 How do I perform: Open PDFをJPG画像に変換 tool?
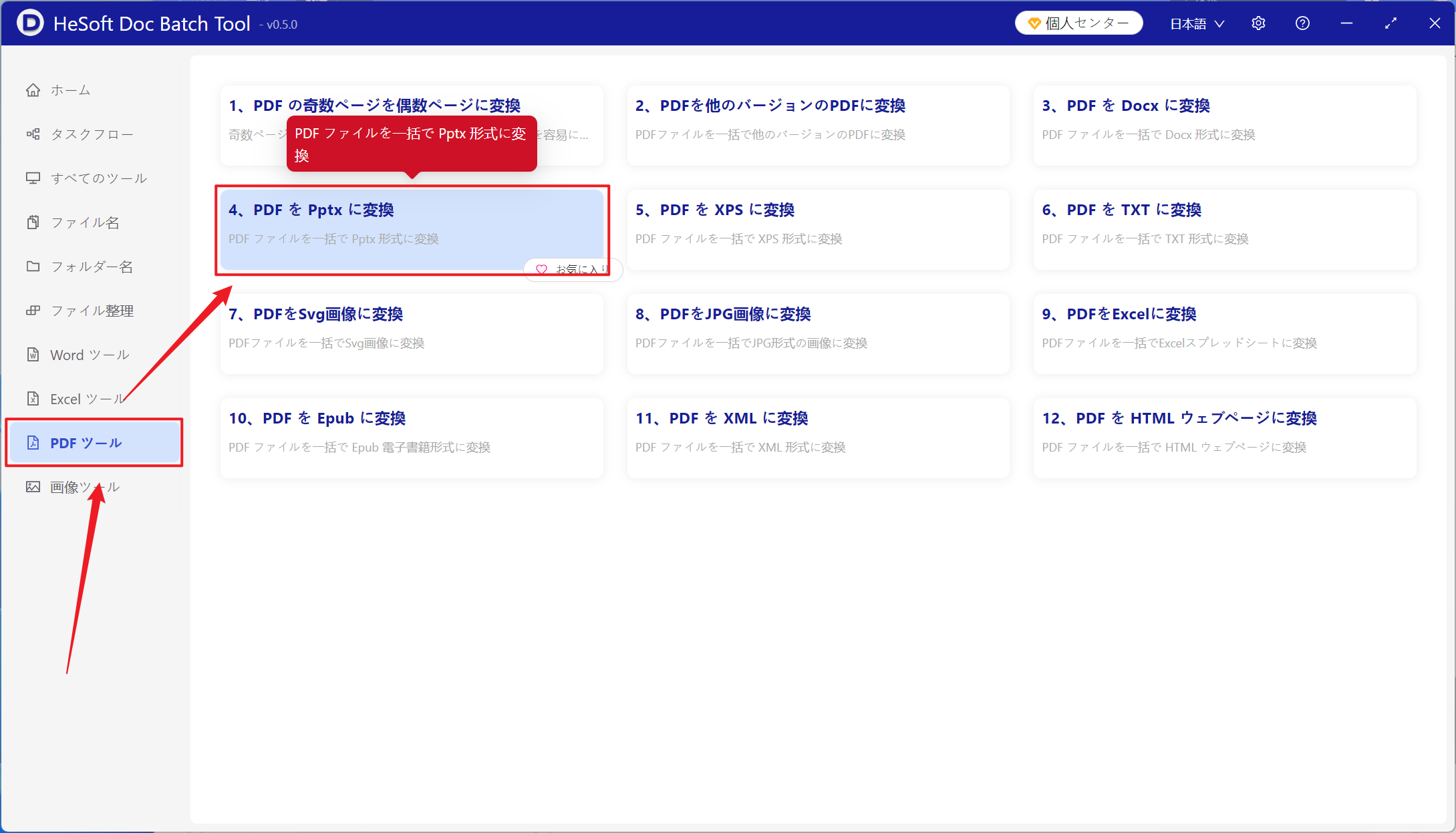pyautogui.click(x=818, y=334)
